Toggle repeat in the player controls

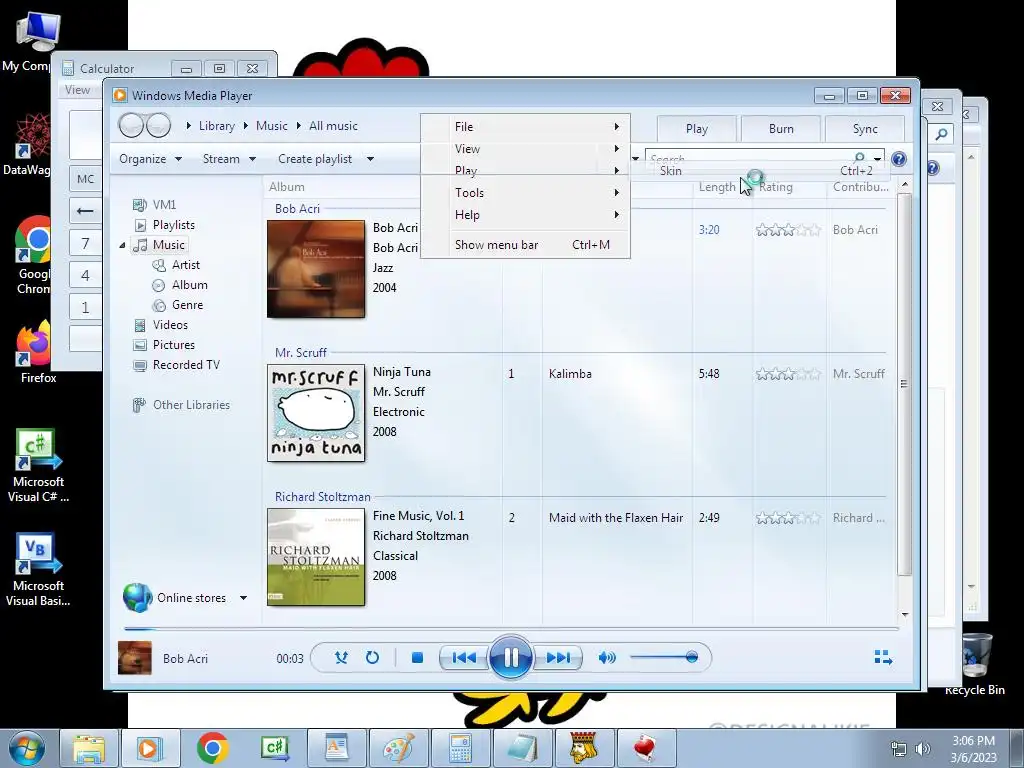click(x=372, y=658)
